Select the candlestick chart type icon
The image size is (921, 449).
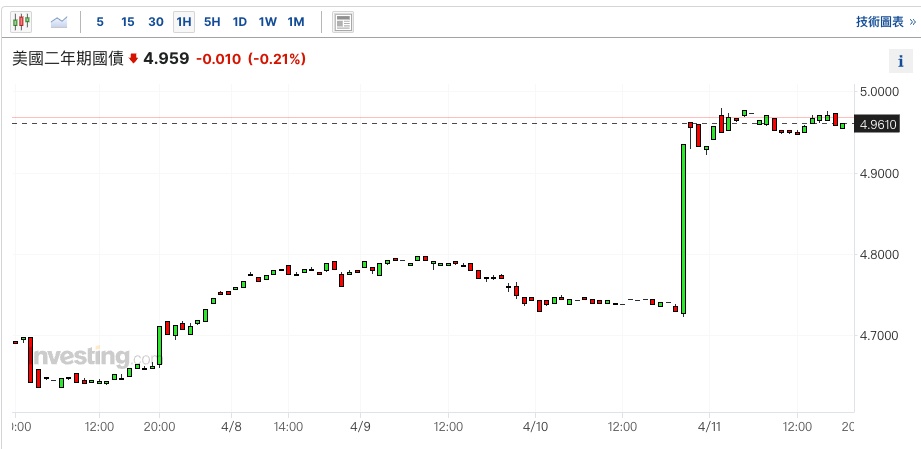(22, 21)
